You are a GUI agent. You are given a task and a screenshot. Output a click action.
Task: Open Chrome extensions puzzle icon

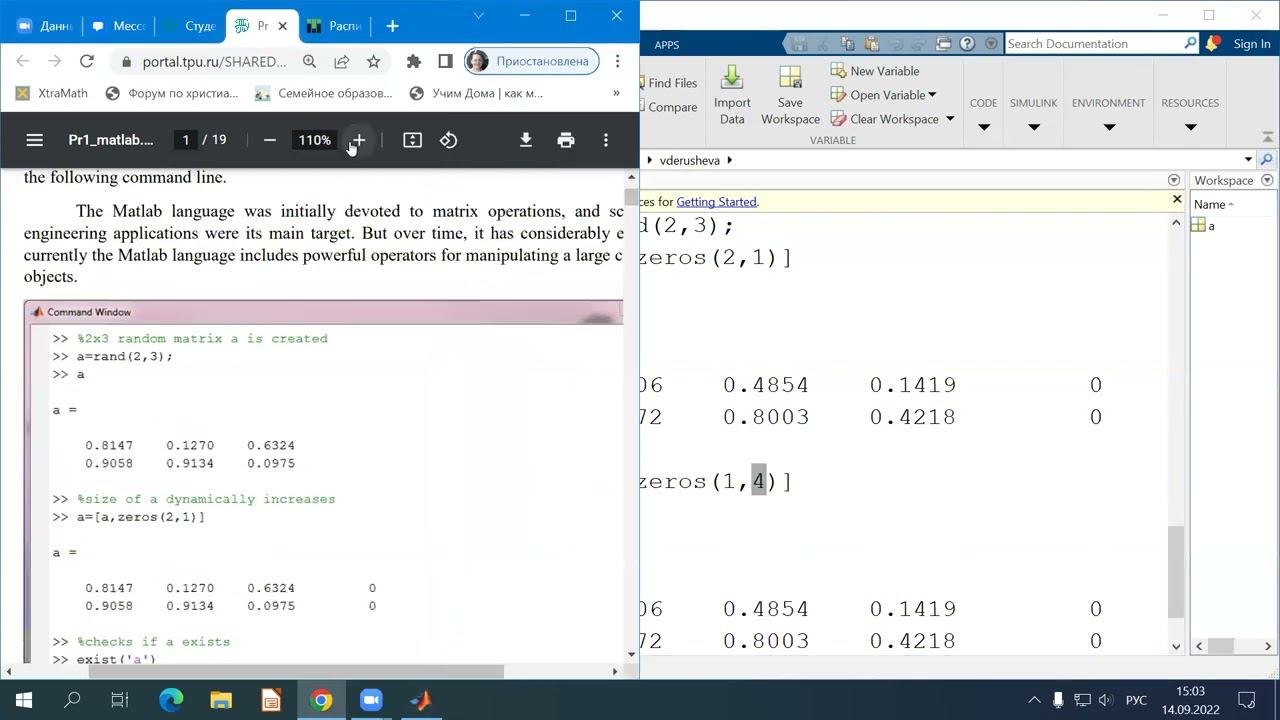click(414, 61)
